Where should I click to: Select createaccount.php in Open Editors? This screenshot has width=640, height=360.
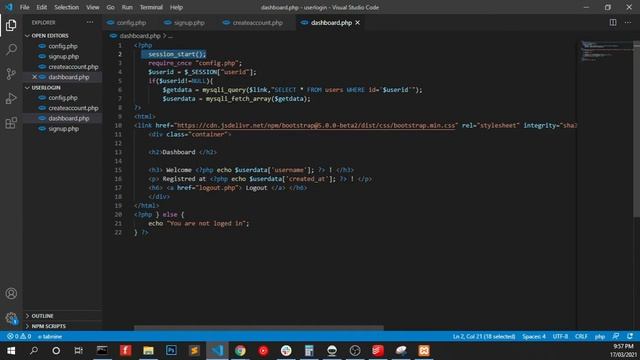click(x=73, y=67)
